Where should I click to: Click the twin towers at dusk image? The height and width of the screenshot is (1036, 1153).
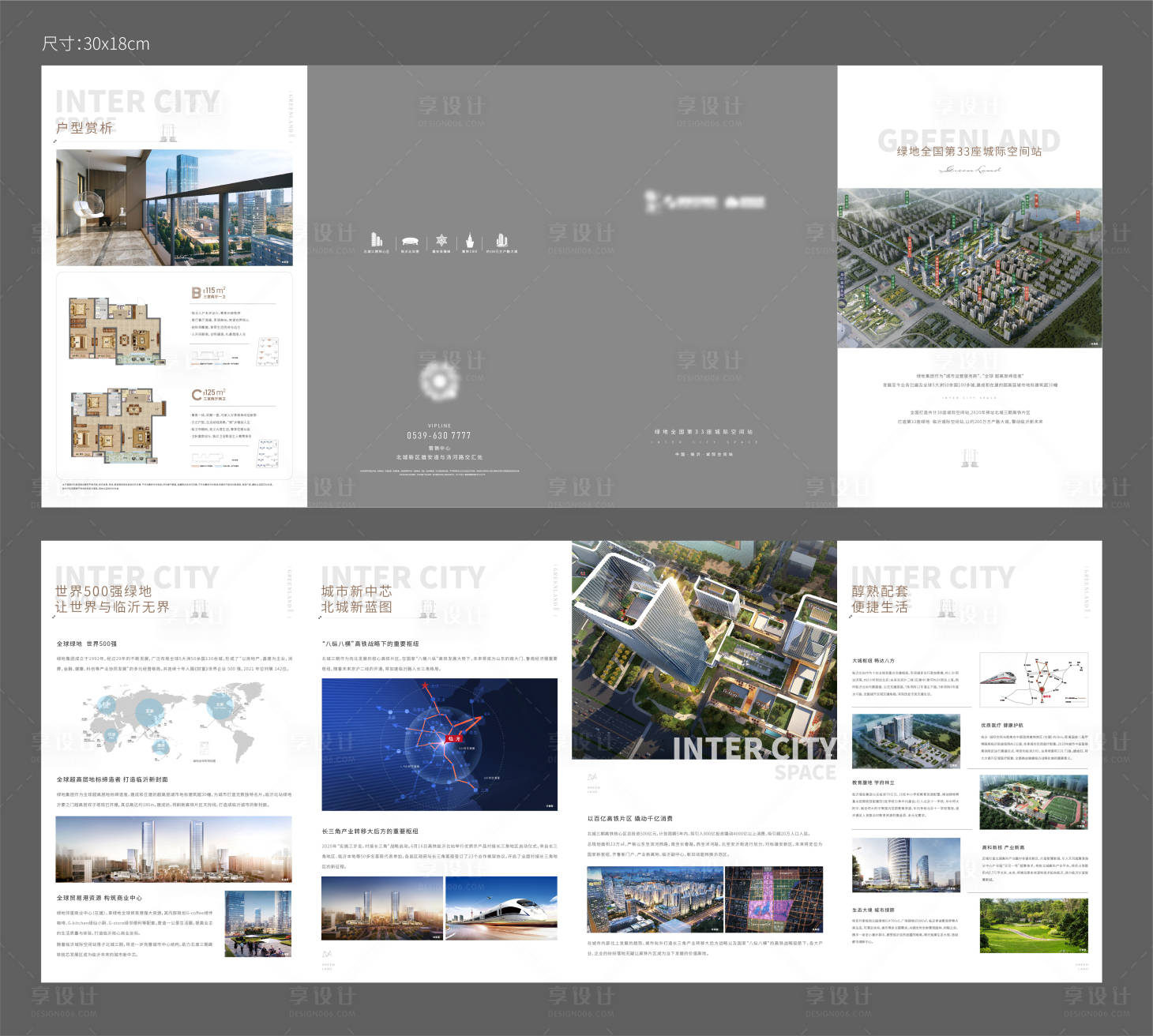pos(381,908)
